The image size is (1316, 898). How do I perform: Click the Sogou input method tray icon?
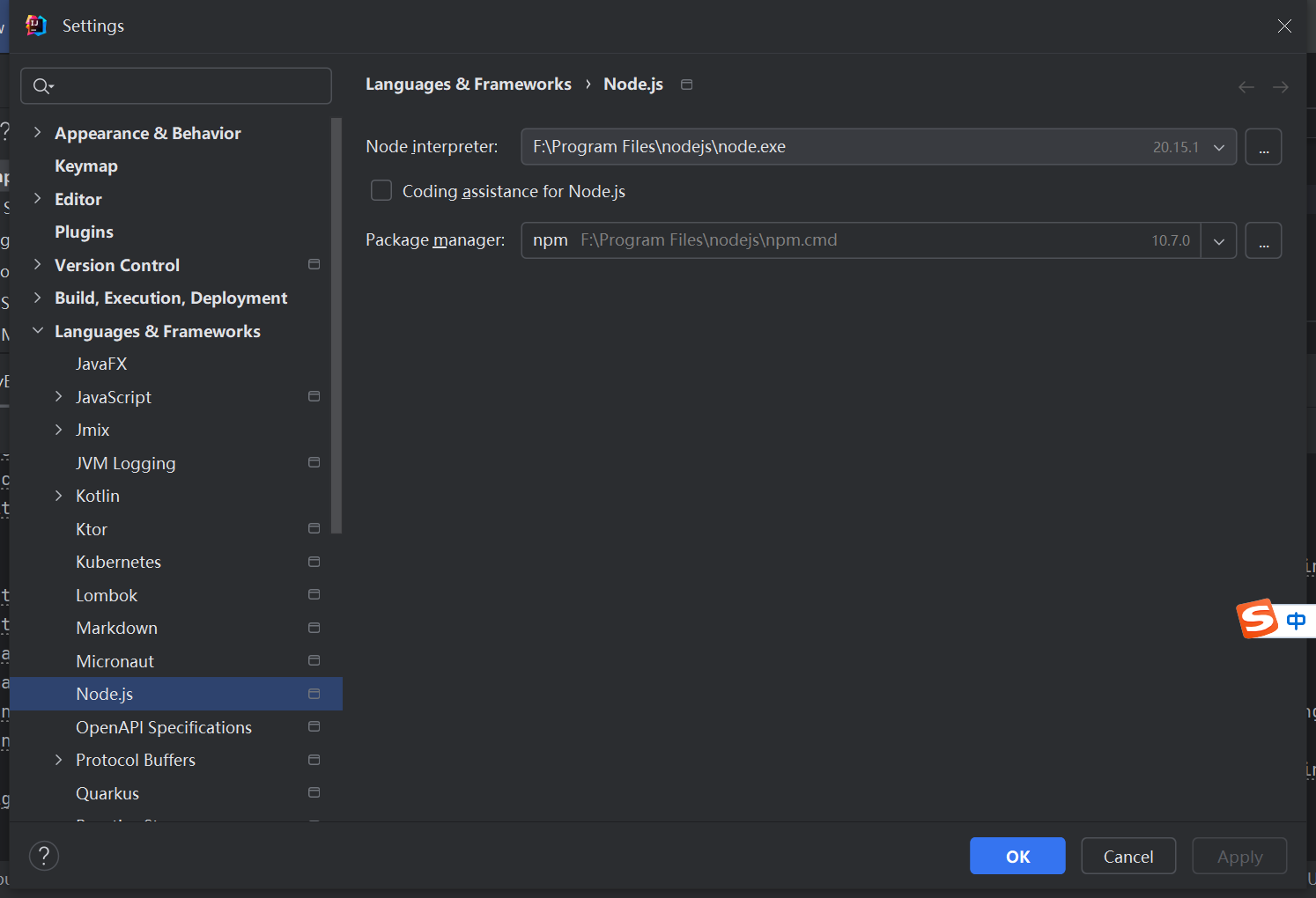[x=1258, y=619]
